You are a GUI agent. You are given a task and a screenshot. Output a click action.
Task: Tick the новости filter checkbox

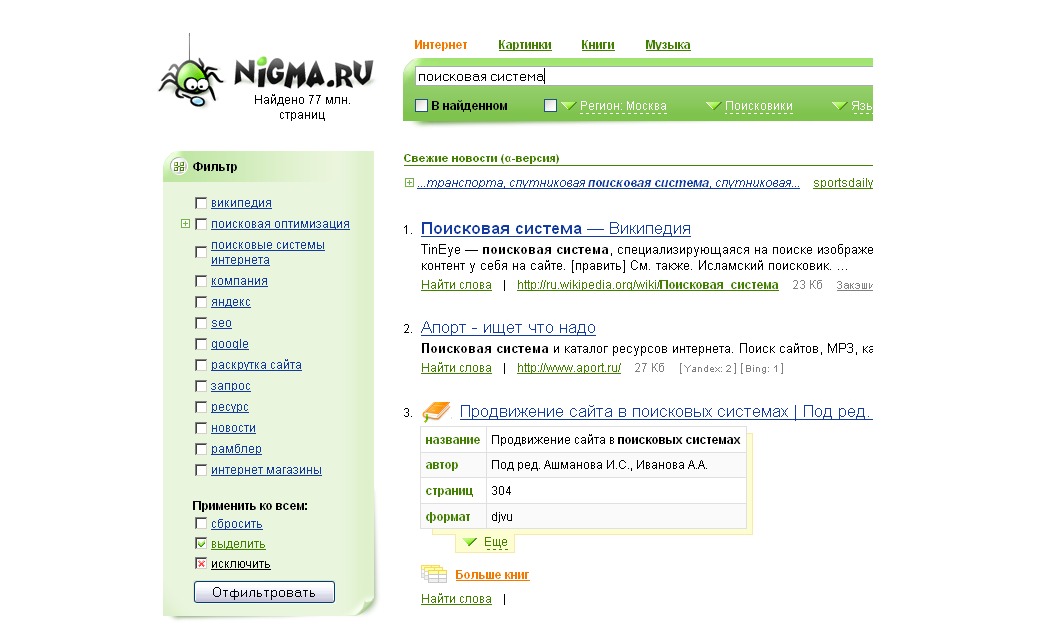[201, 428]
